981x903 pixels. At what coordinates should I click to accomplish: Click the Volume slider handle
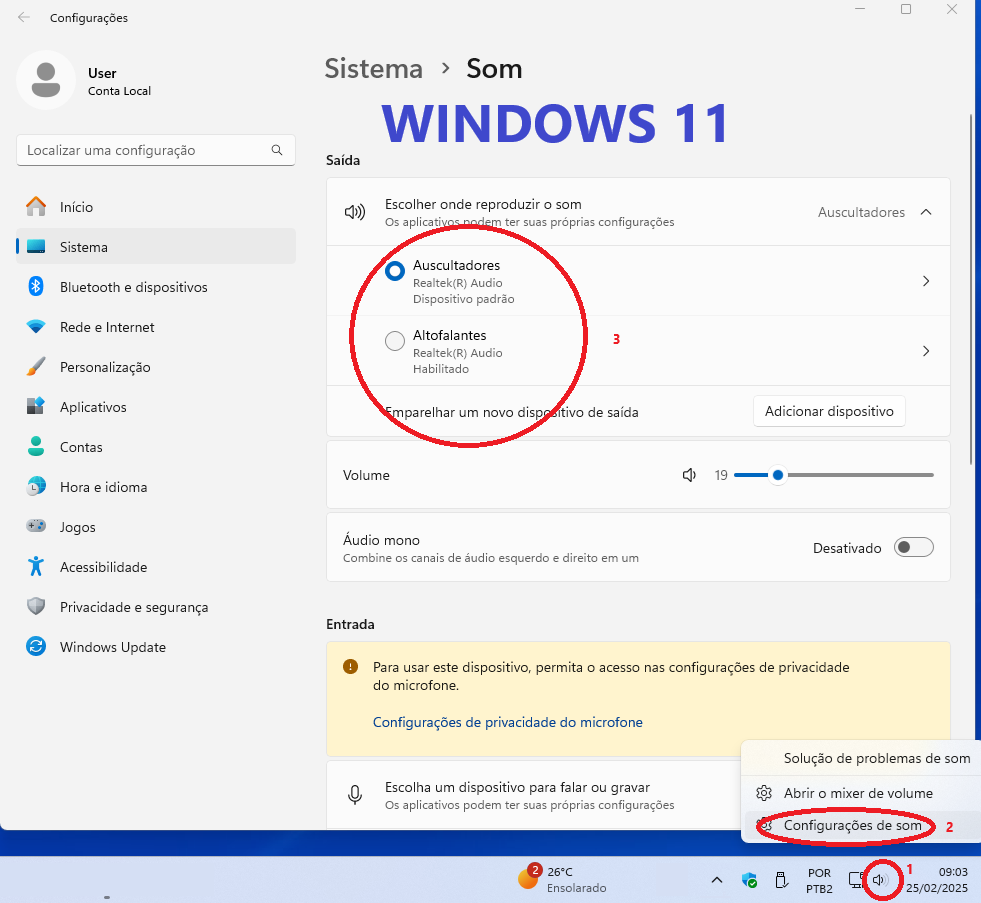[x=778, y=475]
